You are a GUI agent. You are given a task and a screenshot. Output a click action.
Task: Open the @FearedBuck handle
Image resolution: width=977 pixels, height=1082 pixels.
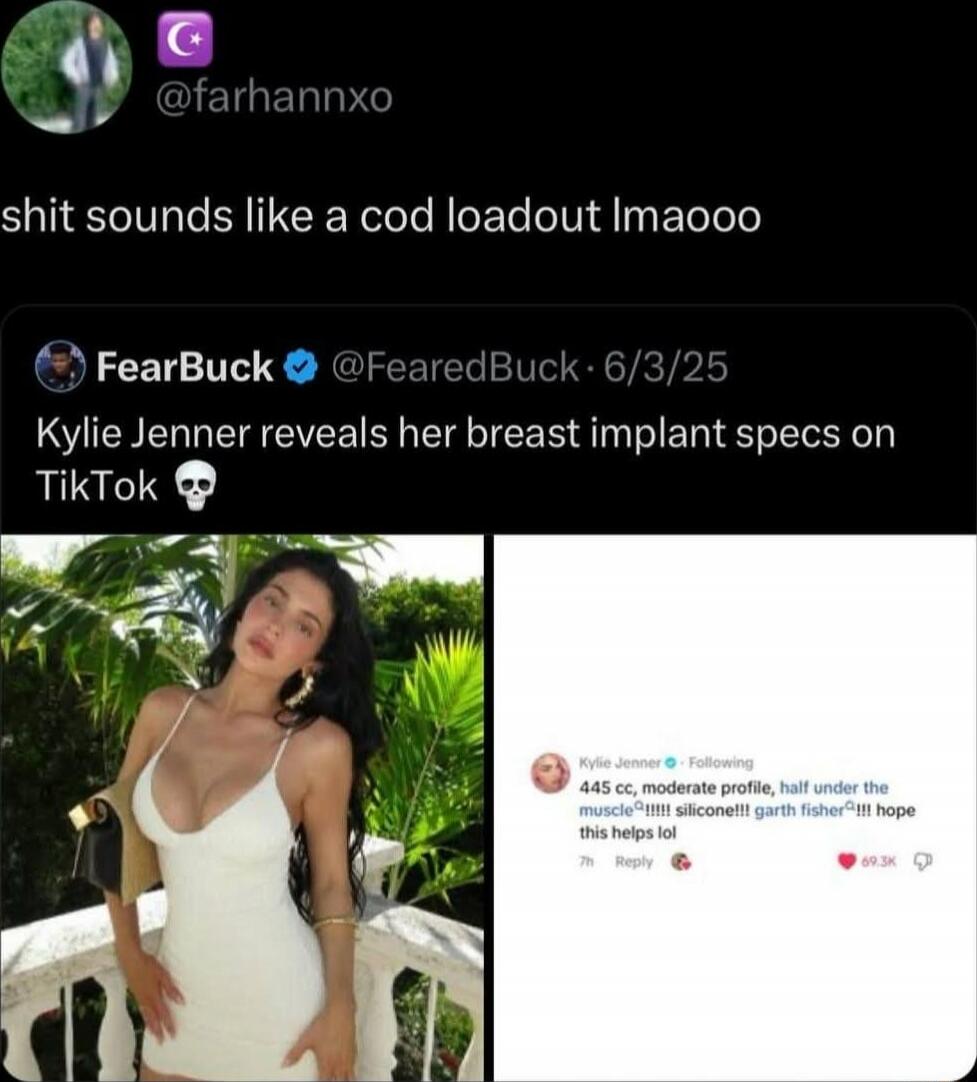[455, 366]
